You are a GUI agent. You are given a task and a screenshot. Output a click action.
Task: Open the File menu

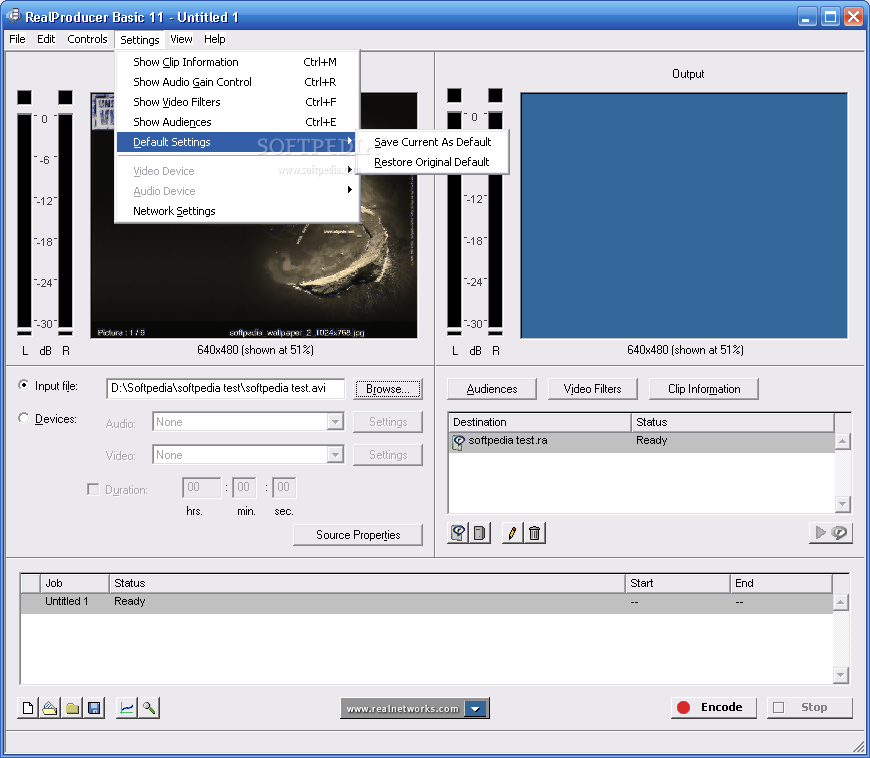pyautogui.click(x=17, y=39)
